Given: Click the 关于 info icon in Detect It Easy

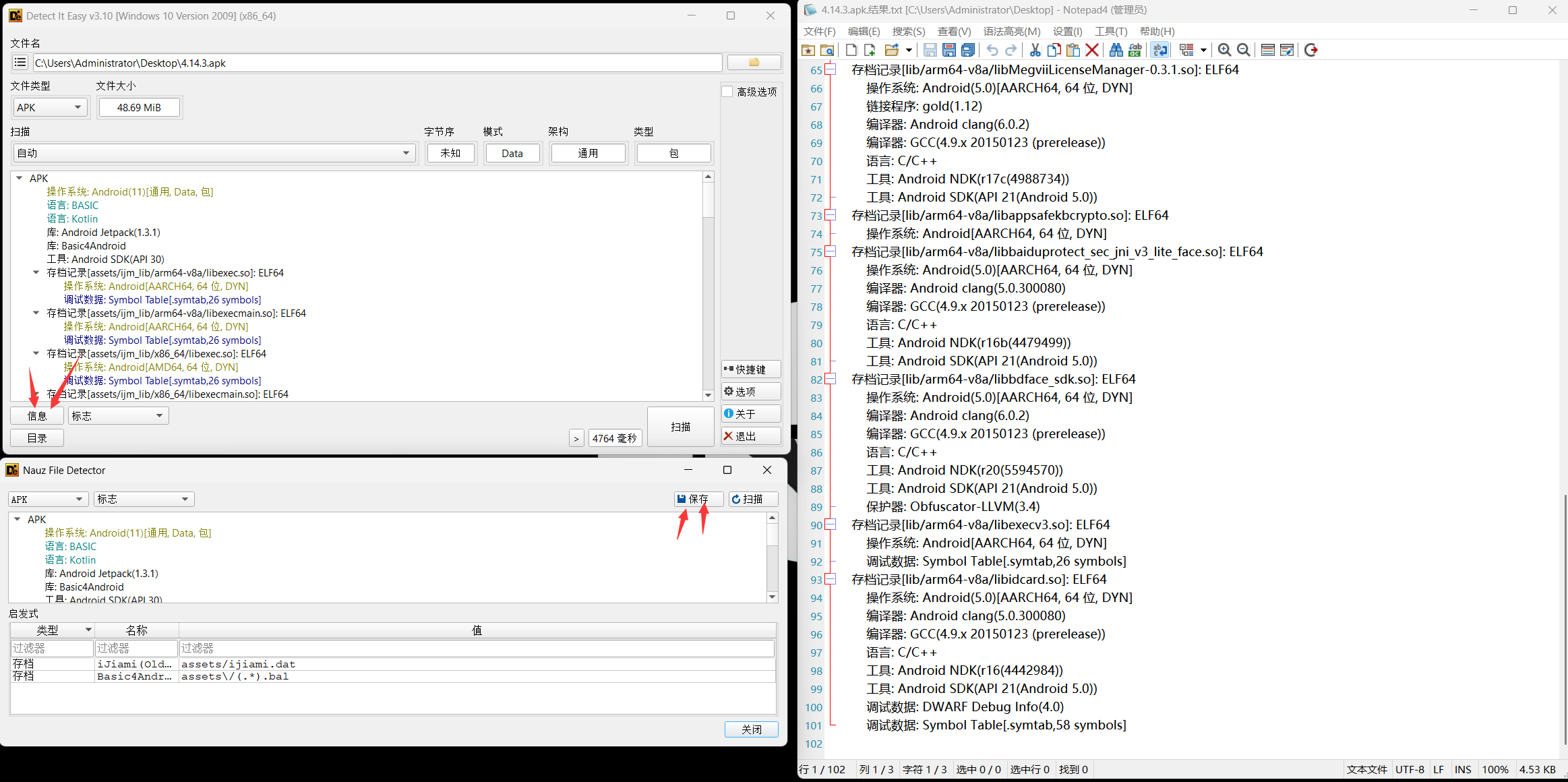Looking at the screenshot, I should pyautogui.click(x=750, y=413).
